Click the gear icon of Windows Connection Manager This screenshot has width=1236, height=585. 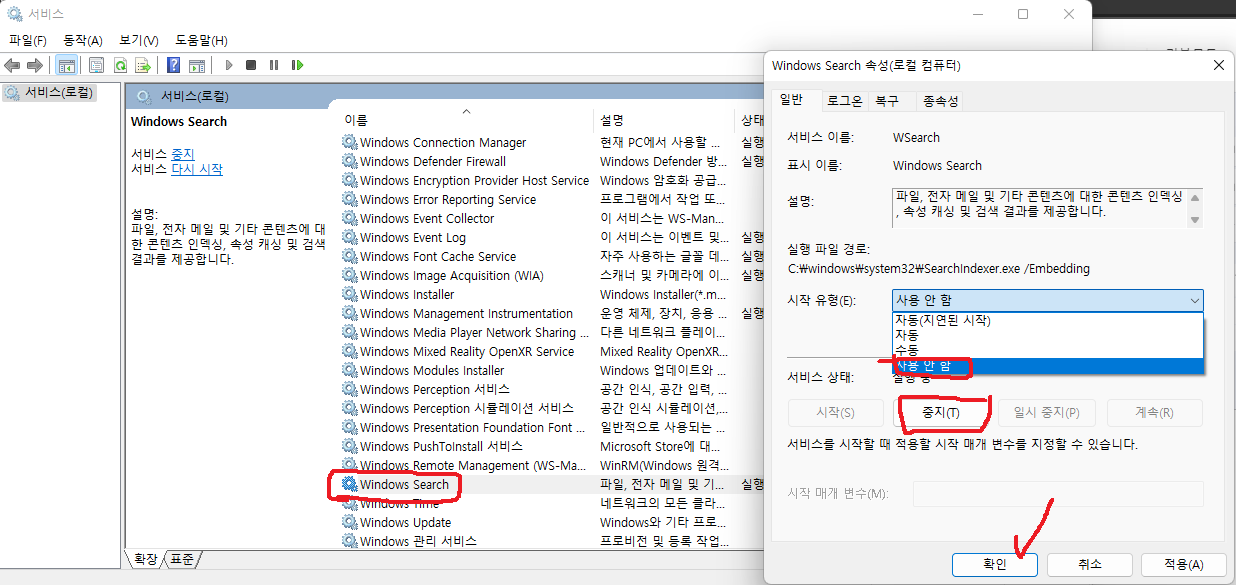tap(350, 142)
